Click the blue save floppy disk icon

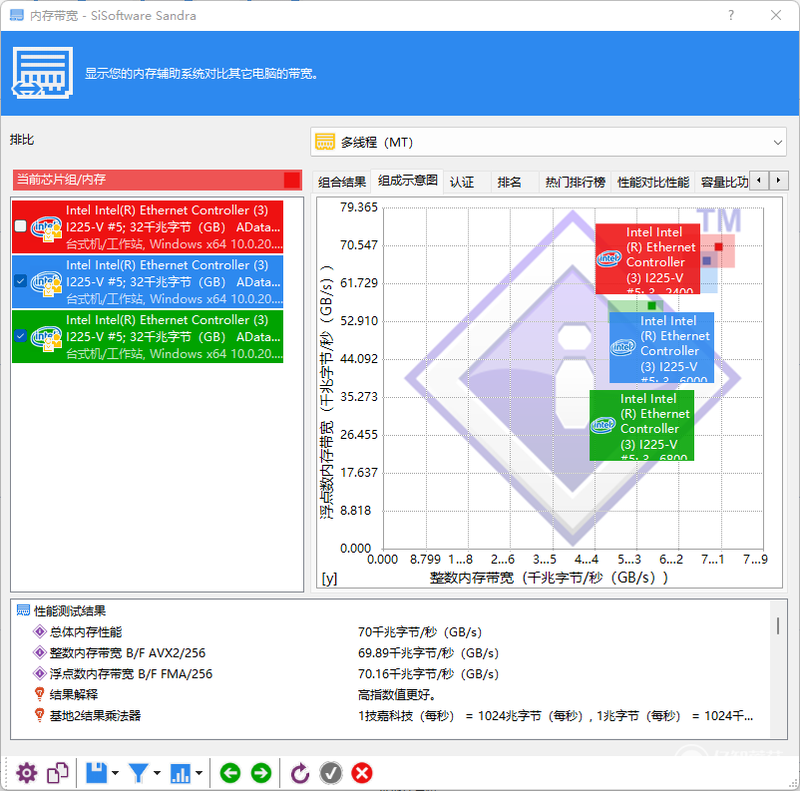tap(96, 773)
